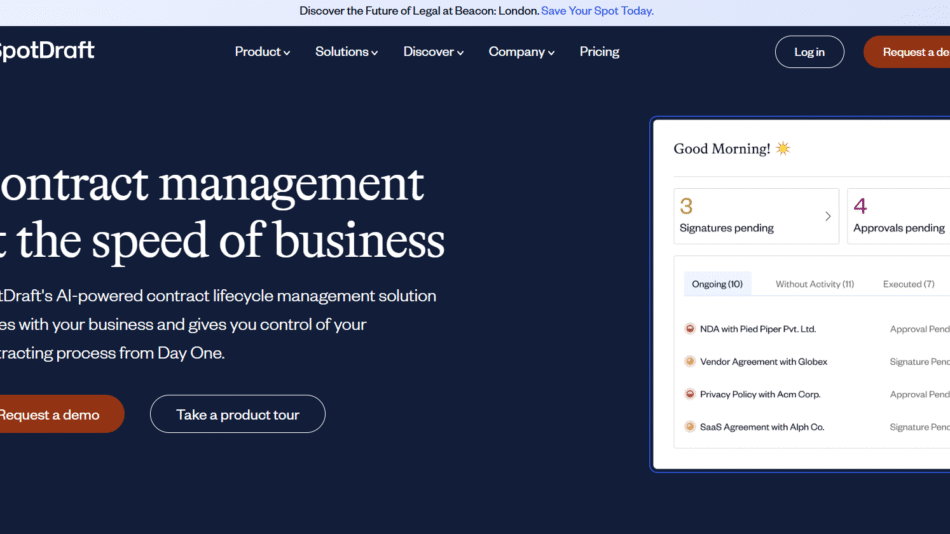Click the Log in button
The height and width of the screenshot is (534, 950).
[809, 52]
